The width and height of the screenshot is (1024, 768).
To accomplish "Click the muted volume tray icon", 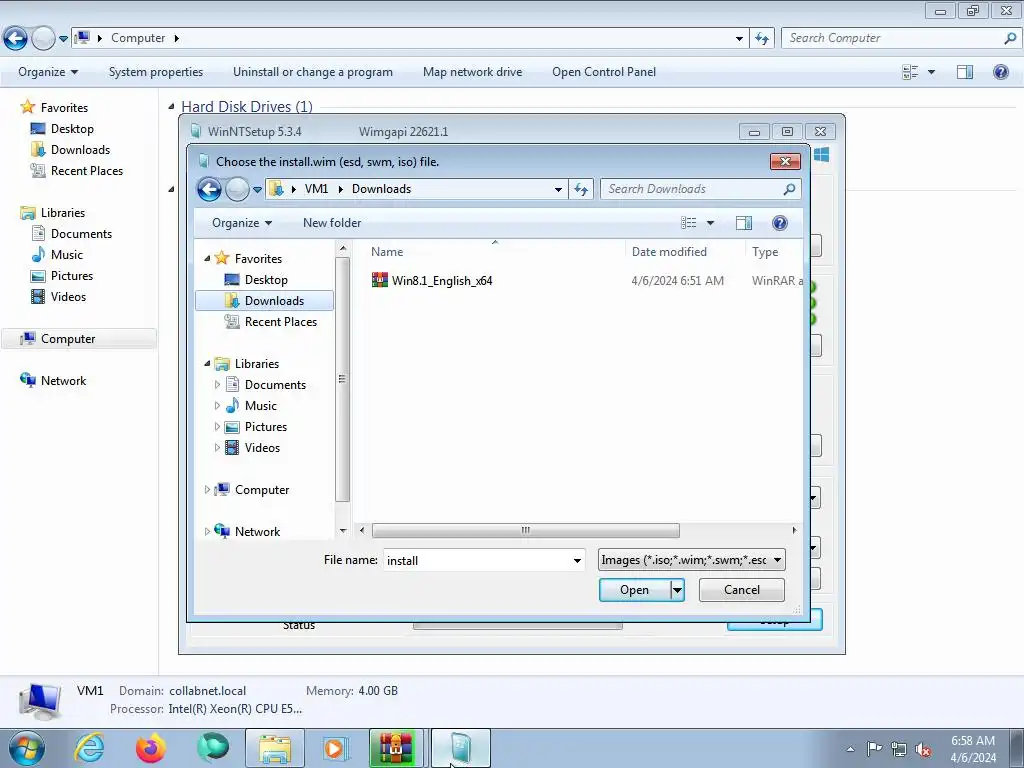I will pyautogui.click(x=923, y=748).
